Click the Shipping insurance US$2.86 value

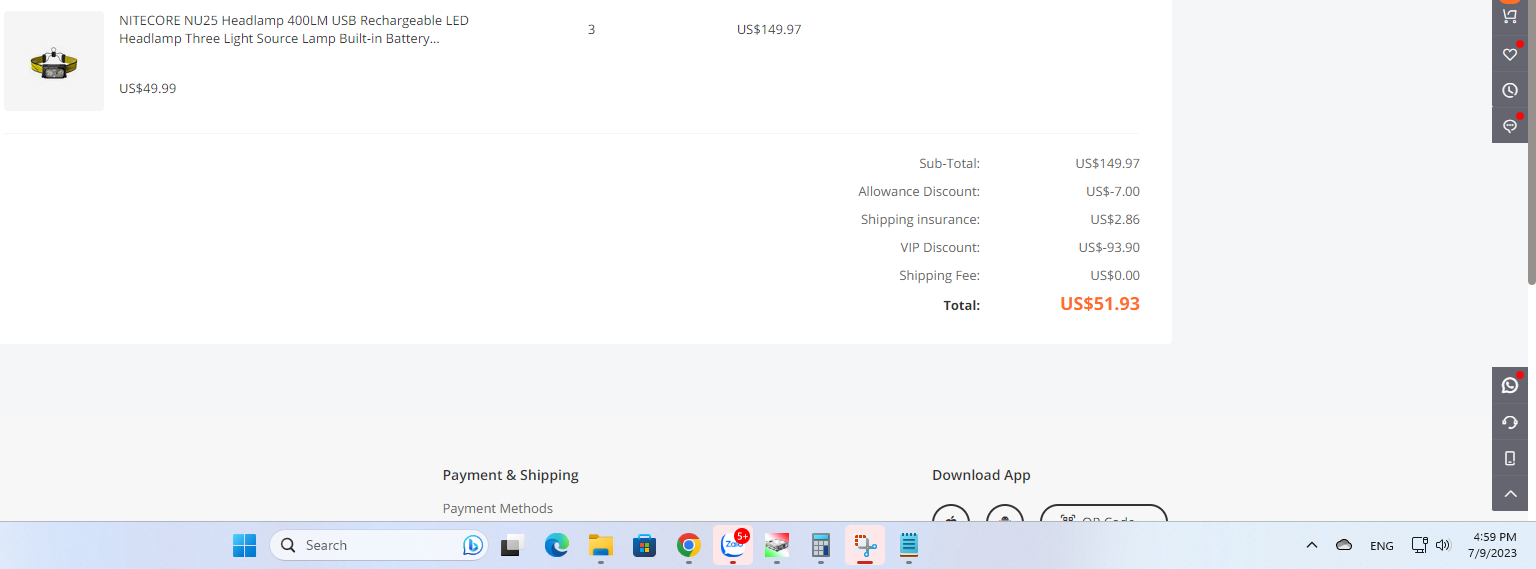coord(1115,219)
